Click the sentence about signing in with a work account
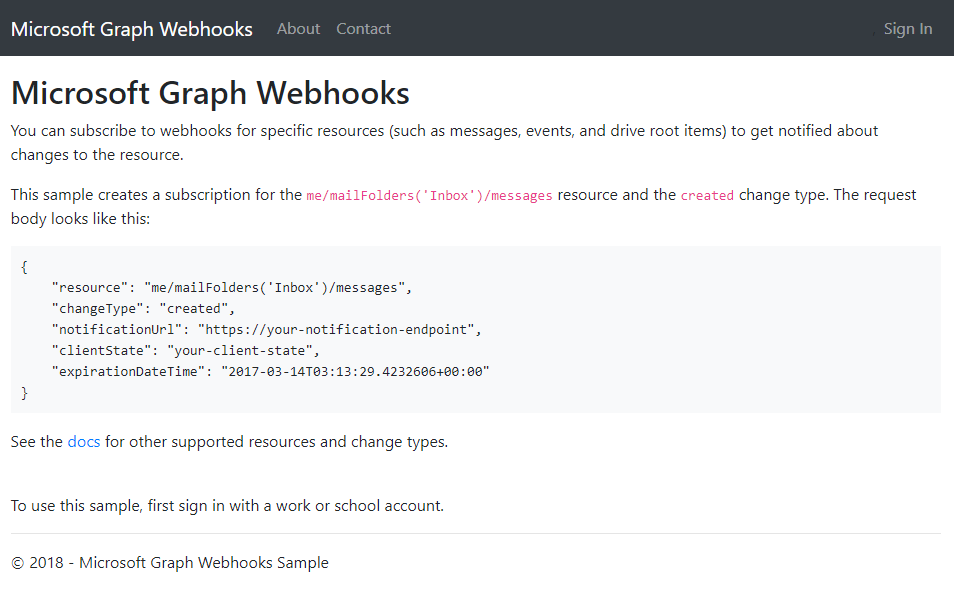The height and width of the screenshot is (595, 954). [227, 506]
